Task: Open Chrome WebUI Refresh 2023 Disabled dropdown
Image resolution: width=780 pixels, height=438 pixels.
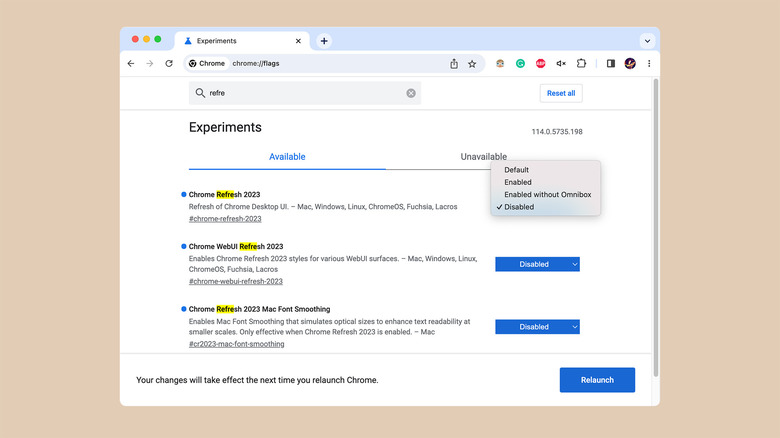Action: 537,264
